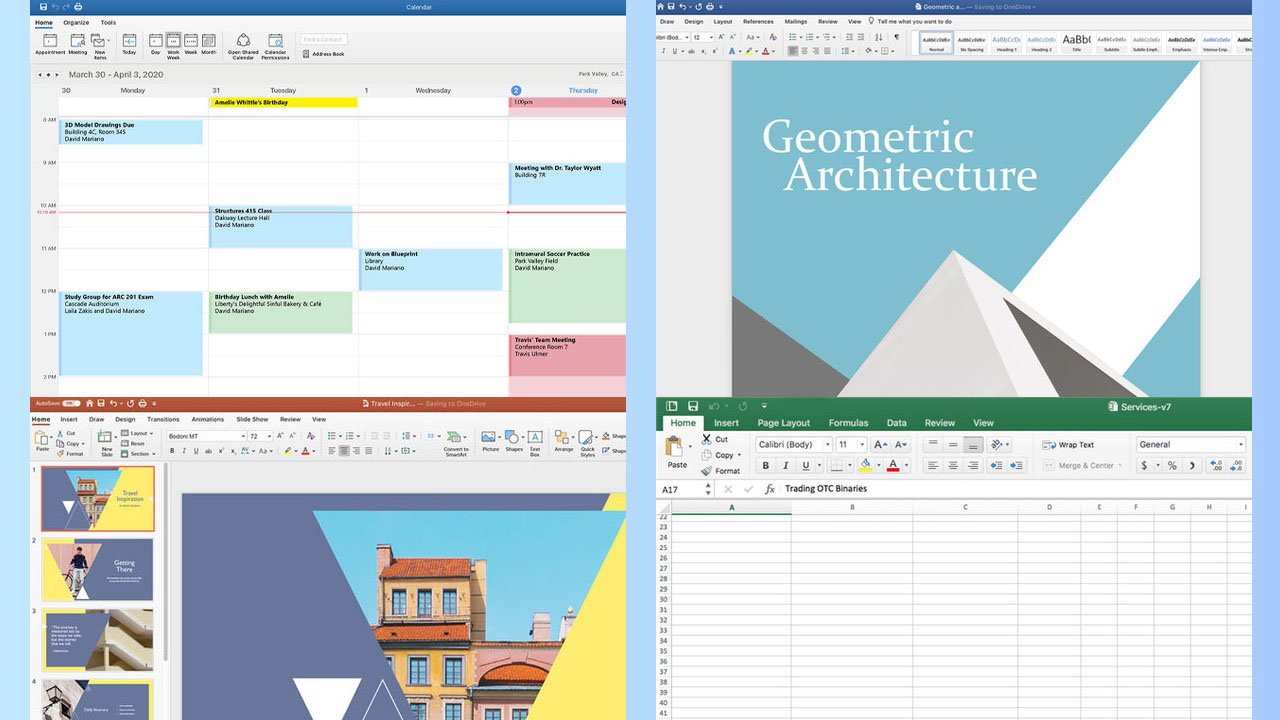1280x720 pixels.
Task: Insert a Text Box in PowerPoint
Action: point(535,443)
